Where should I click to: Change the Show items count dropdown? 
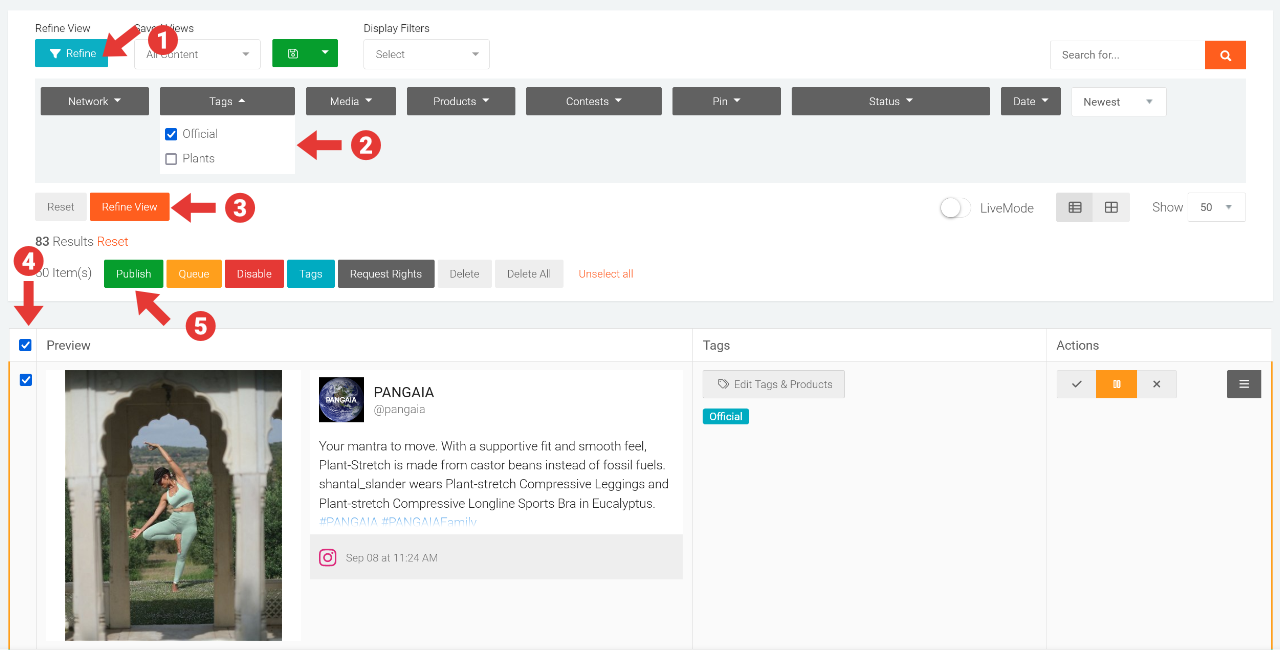click(x=1216, y=207)
